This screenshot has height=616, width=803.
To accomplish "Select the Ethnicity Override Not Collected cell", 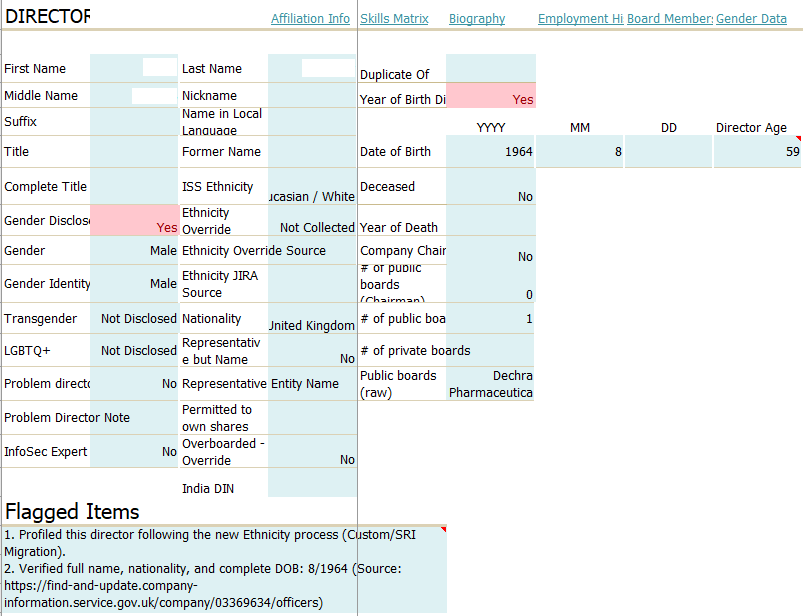I will [311, 220].
